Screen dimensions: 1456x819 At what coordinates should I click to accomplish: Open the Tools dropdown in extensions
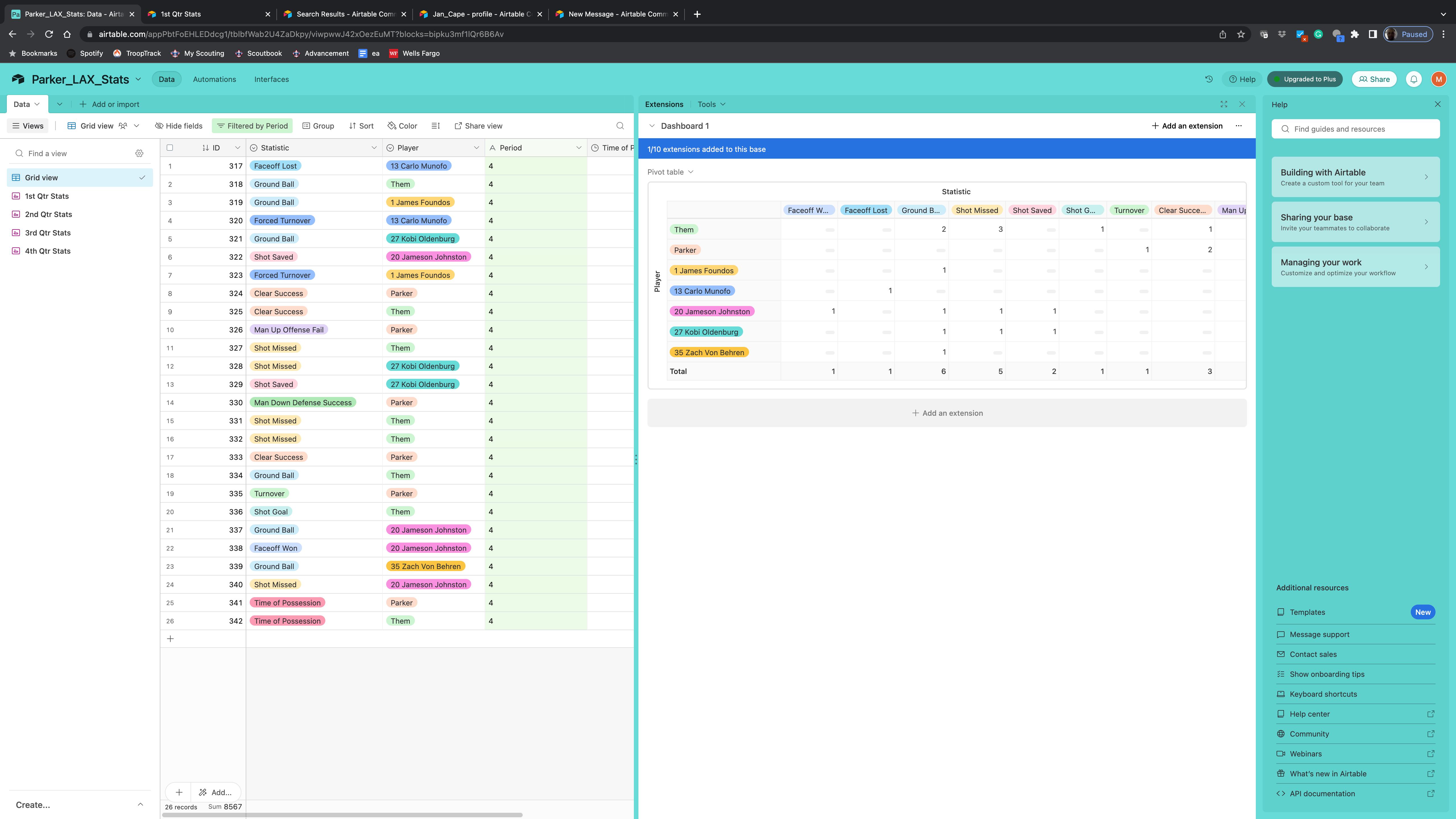[711, 105]
